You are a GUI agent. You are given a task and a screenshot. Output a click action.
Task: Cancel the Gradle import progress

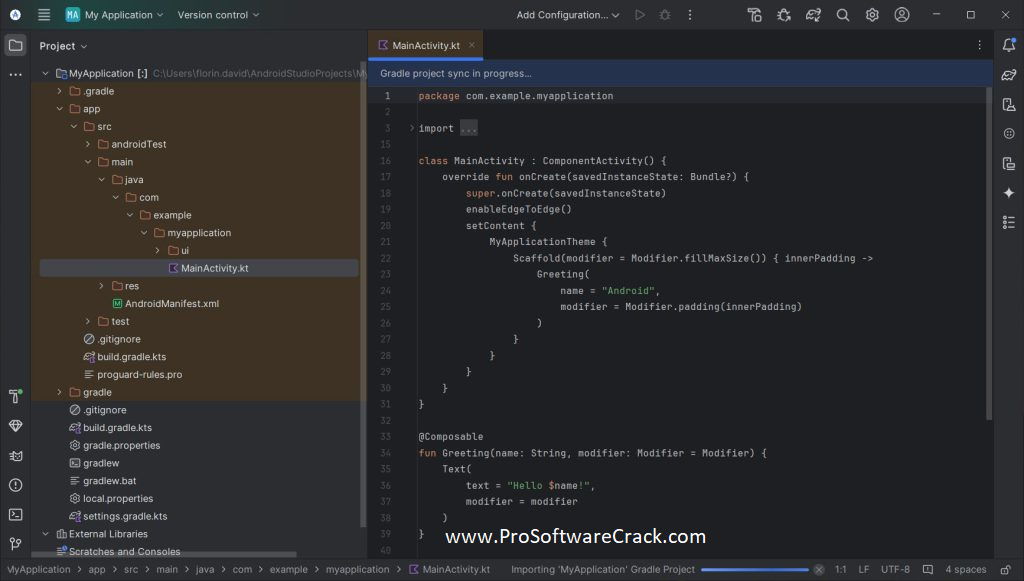point(818,569)
